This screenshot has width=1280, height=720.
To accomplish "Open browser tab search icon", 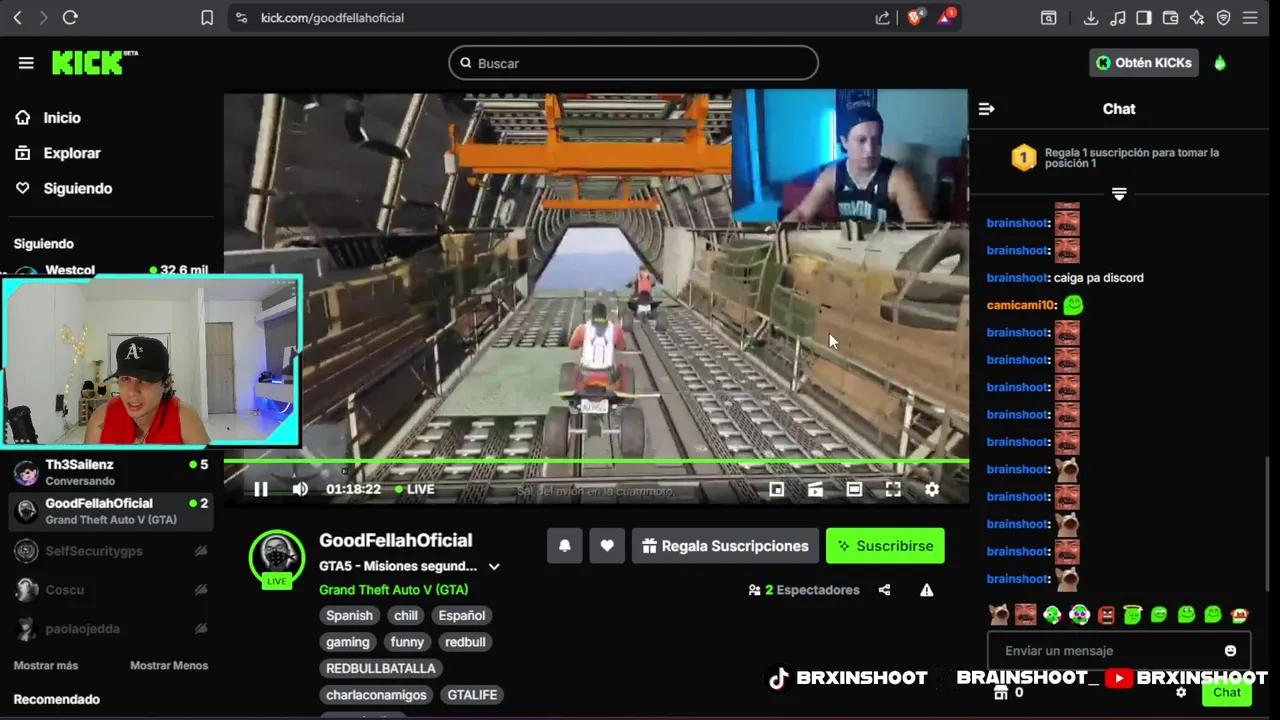I will point(1048,18).
